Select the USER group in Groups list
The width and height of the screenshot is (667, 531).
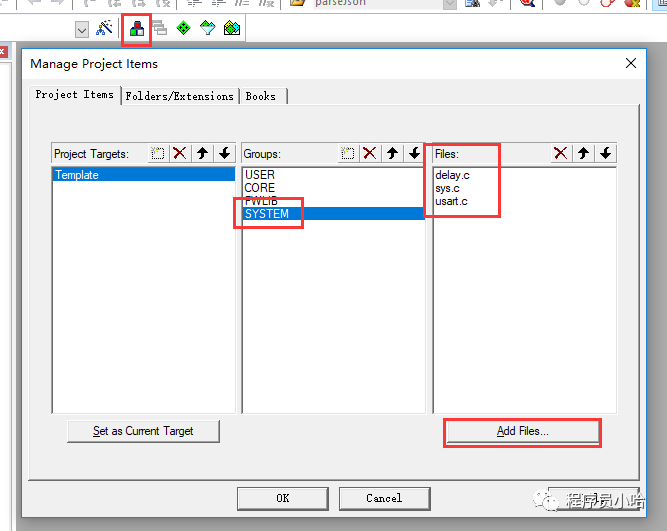(x=260, y=175)
